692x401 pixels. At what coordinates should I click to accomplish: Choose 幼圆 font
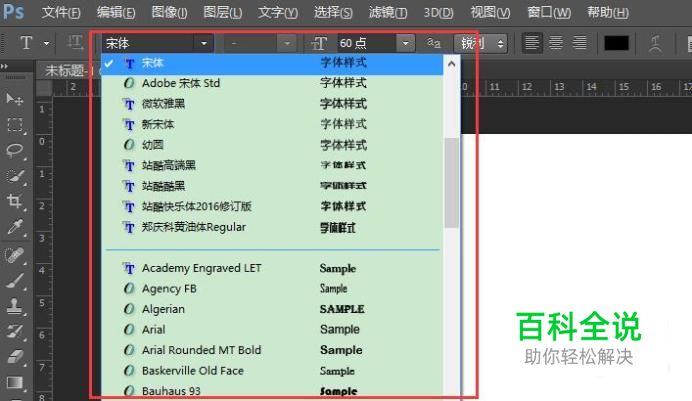point(272,145)
